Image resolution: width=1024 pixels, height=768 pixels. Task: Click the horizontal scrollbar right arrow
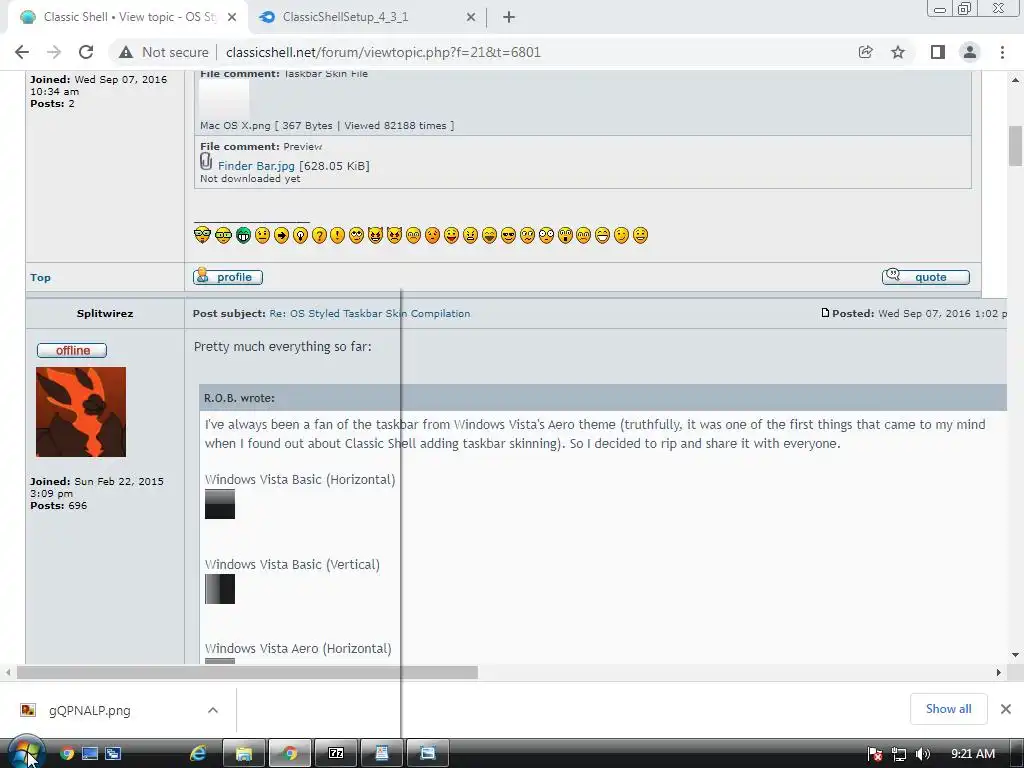click(x=999, y=672)
